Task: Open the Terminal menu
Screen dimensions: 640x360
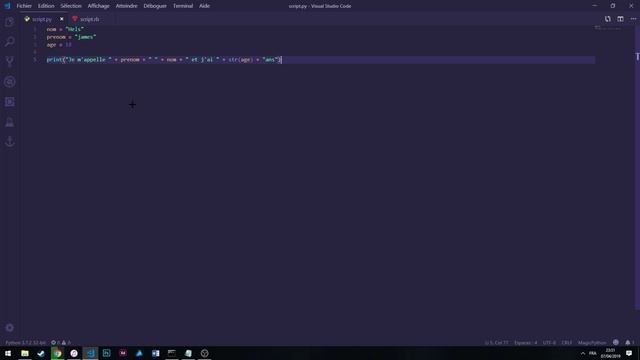Action: click(183, 6)
